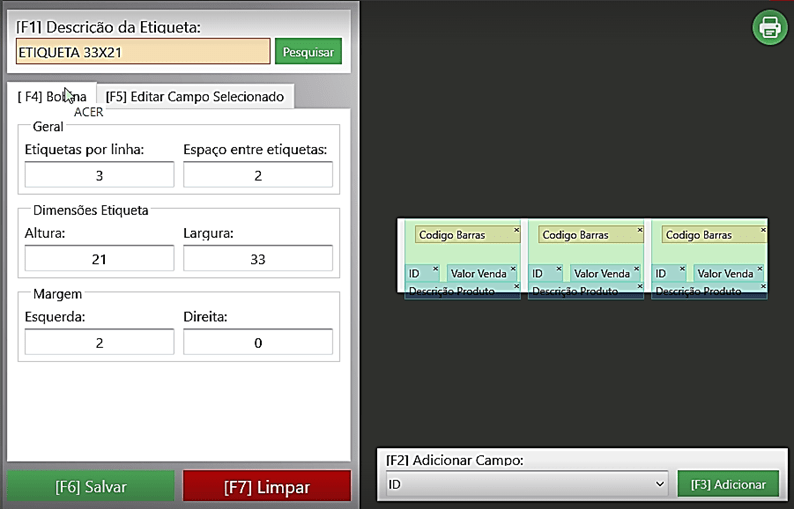The image size is (794, 509).
Task: Click the green printer icon
Action: tap(769, 27)
